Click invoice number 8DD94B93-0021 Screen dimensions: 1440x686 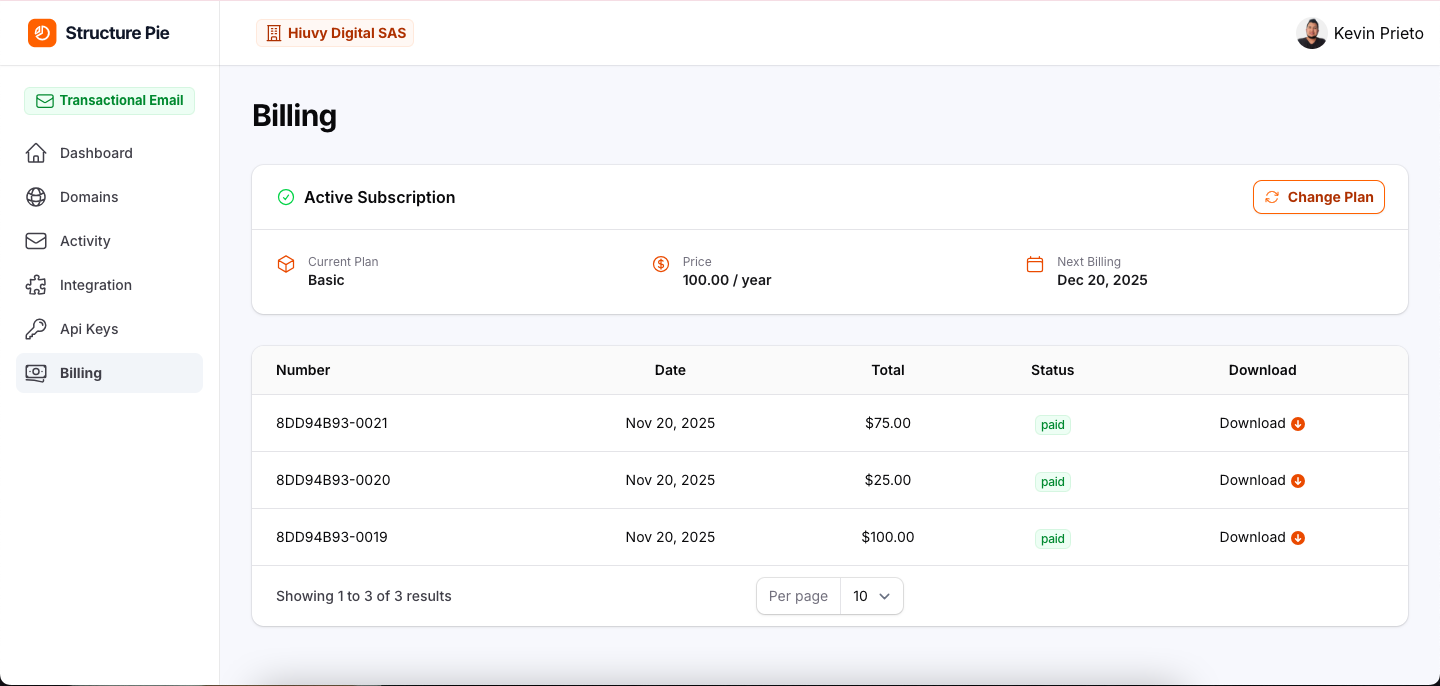(x=332, y=423)
